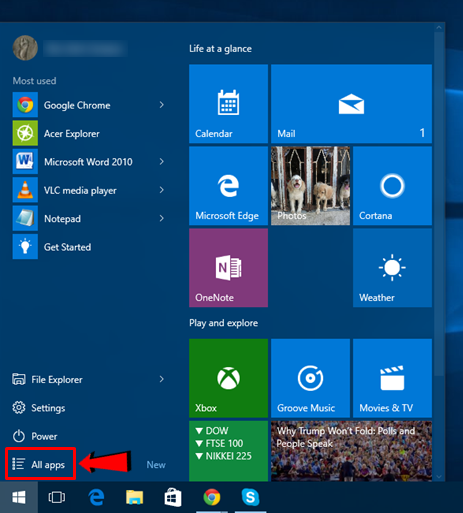The image size is (463, 513).
Task: Click the Settings gear icon
Action: pos(19,408)
